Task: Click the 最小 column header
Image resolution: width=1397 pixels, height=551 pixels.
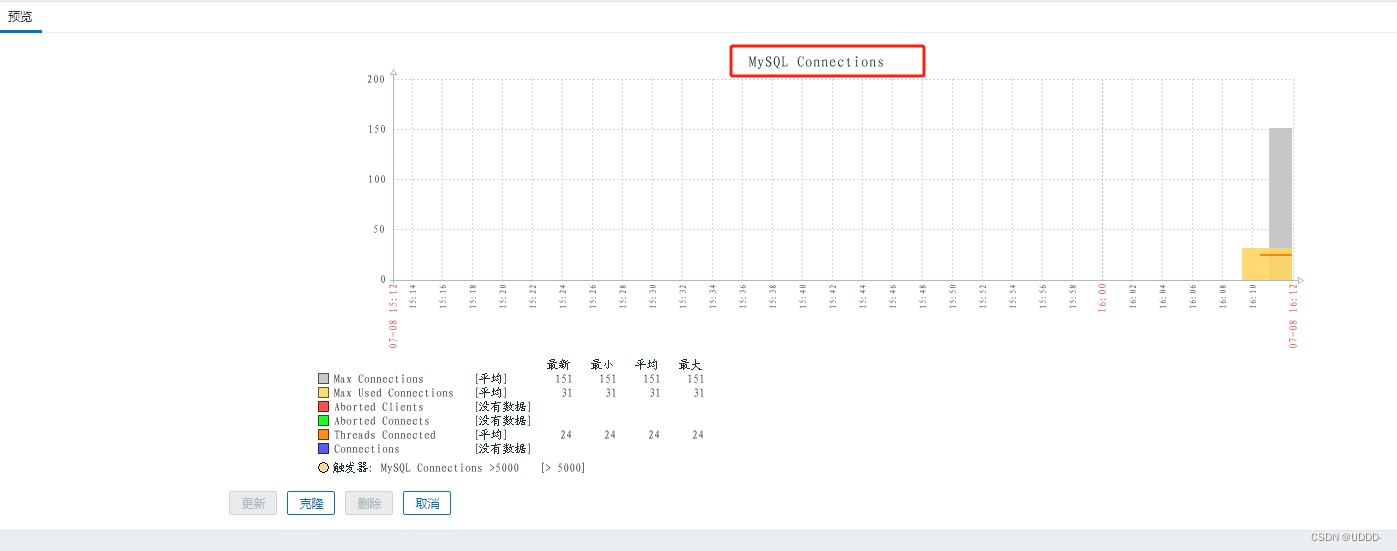Action: click(603, 365)
